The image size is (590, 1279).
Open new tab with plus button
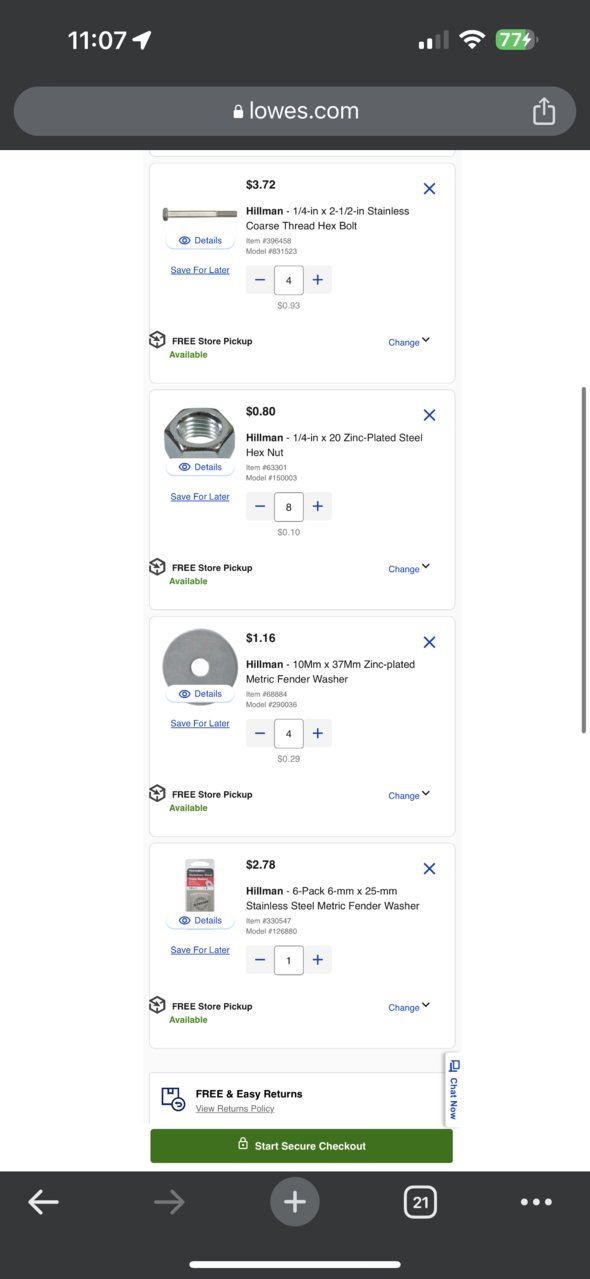(x=295, y=1202)
